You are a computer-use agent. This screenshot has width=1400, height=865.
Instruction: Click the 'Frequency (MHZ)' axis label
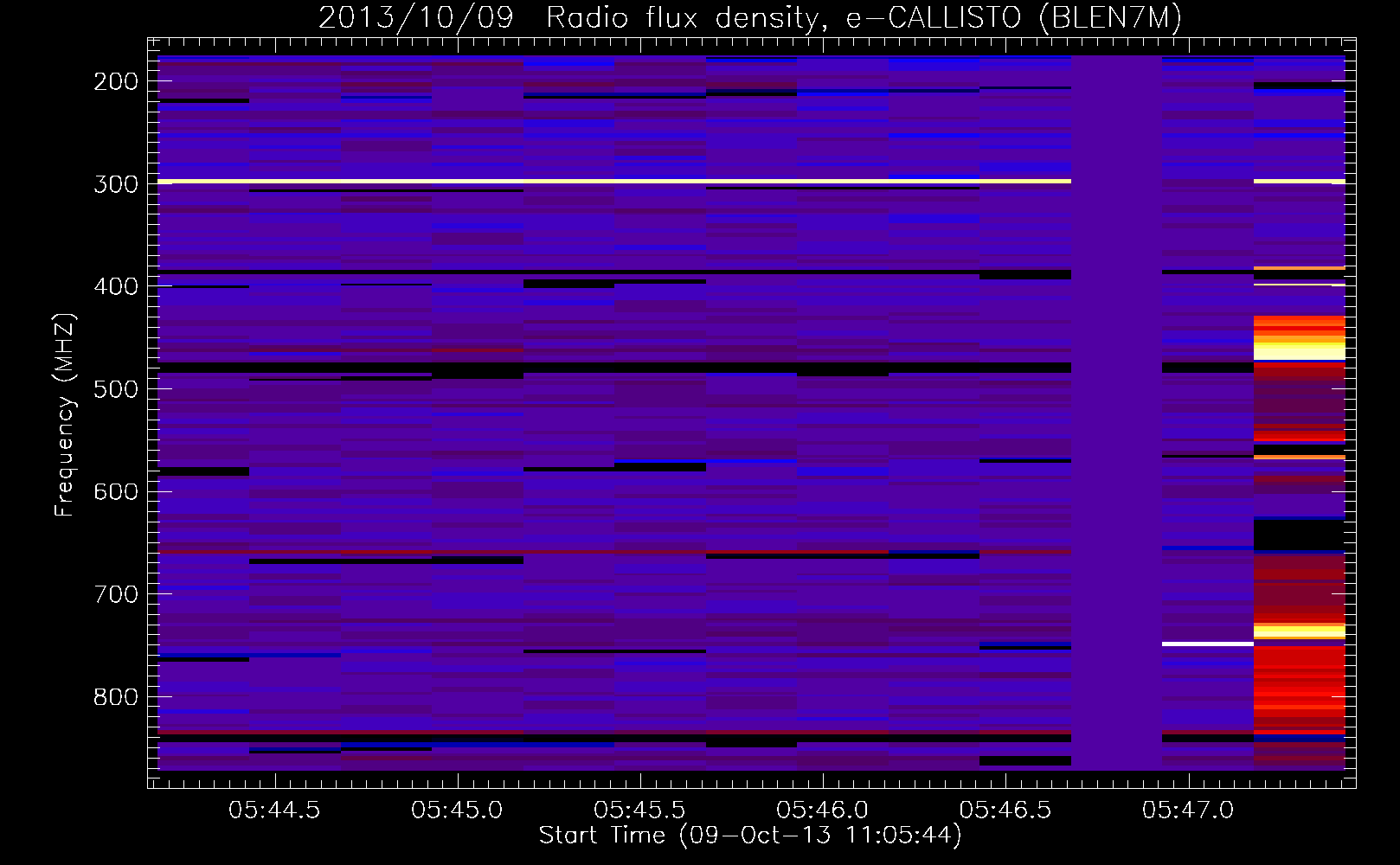coord(65,414)
